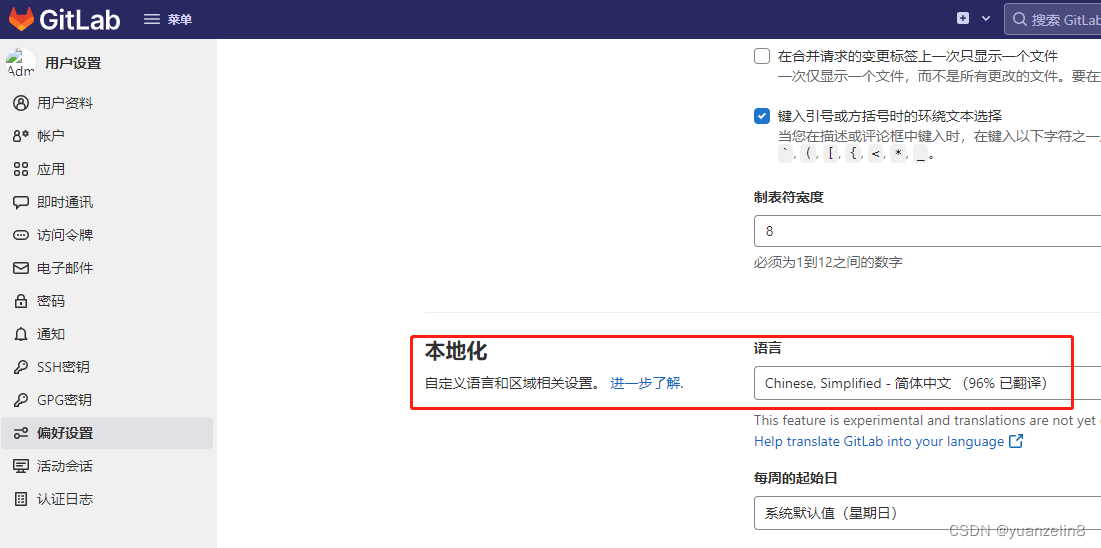The height and width of the screenshot is (548, 1101).
Task: Click the SSH密钥 key icon
Action: (x=21, y=367)
